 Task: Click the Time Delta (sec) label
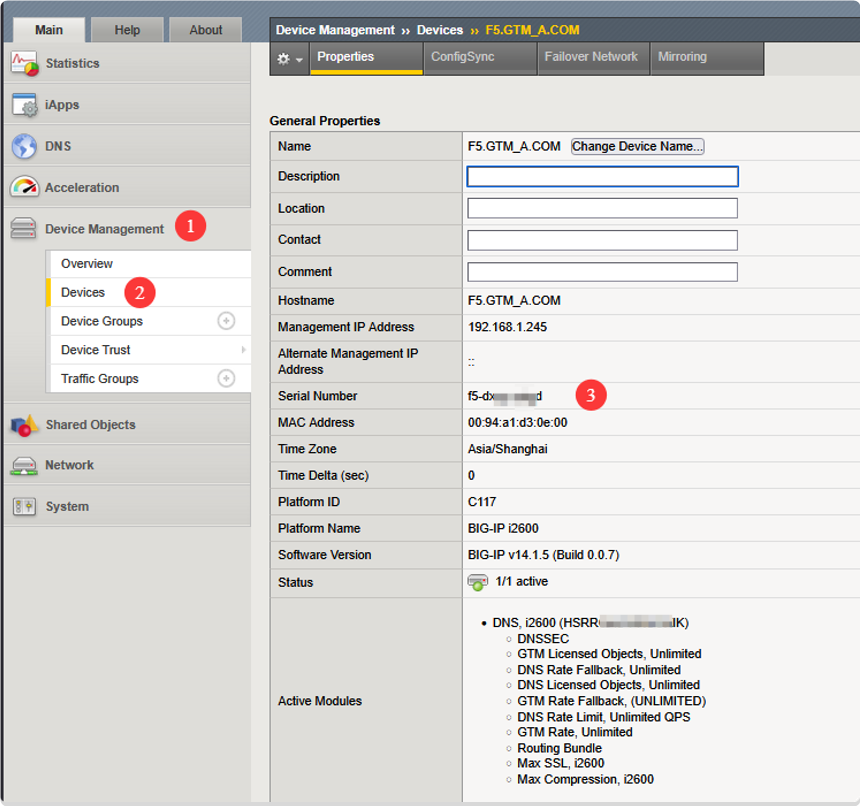(323, 475)
